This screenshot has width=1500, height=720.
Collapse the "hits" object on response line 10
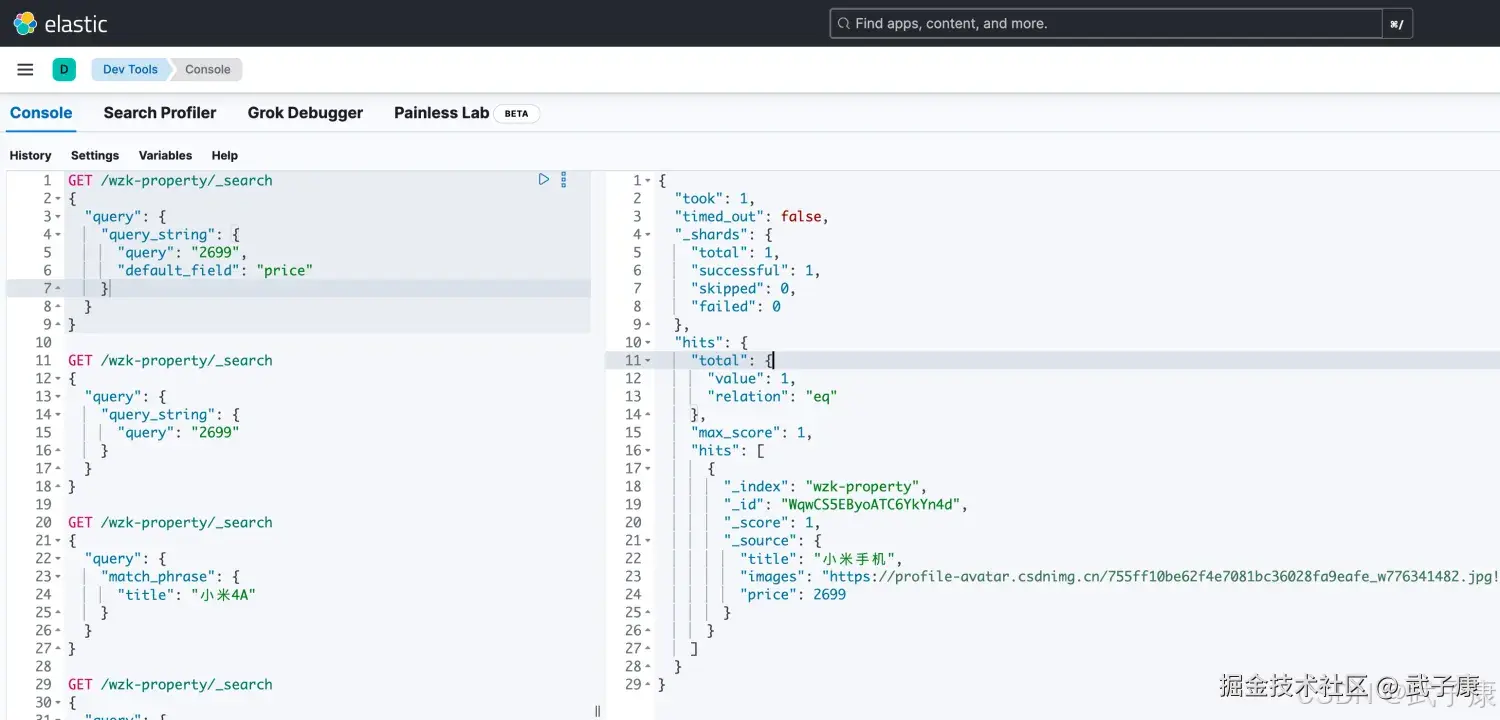click(646, 342)
